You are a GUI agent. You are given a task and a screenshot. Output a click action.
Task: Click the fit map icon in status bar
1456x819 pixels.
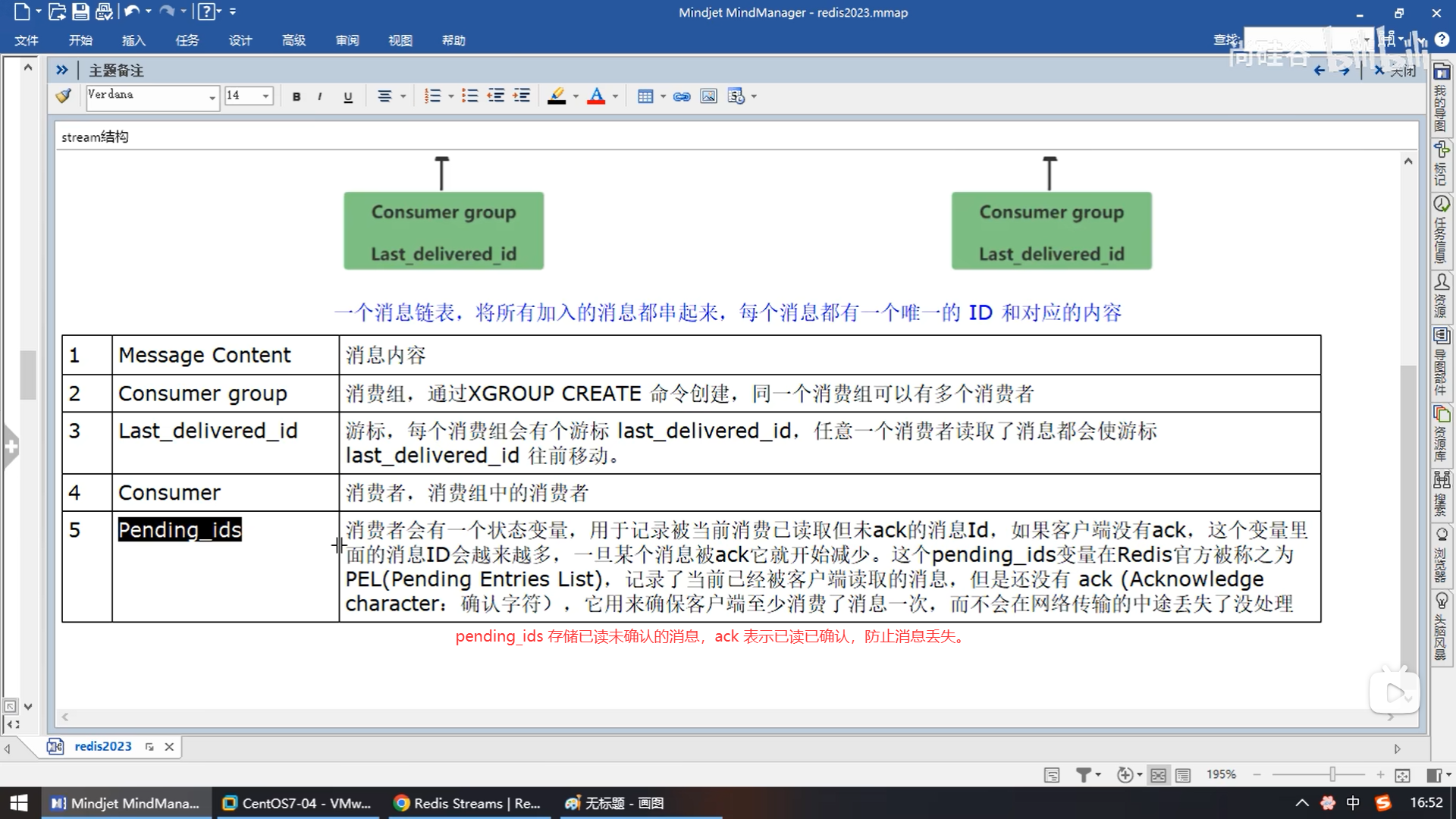1402,775
